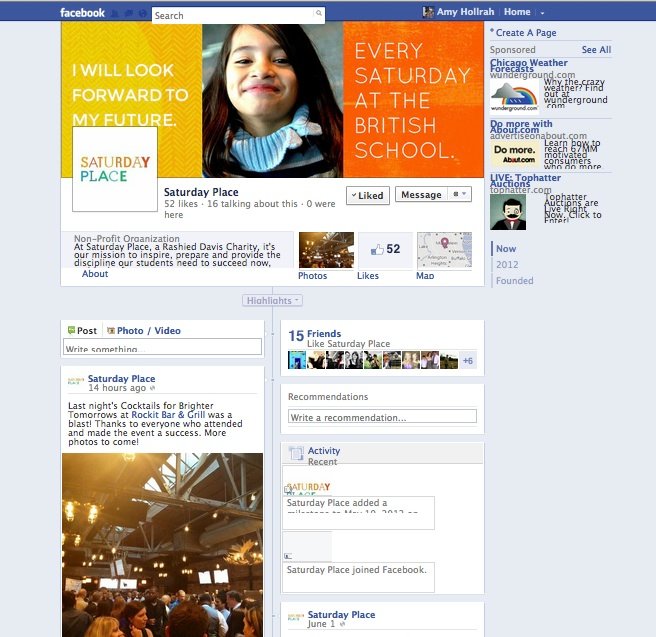This screenshot has height=637, width=656.
Task: Open the gear dropdown next to Message
Action: click(x=460, y=195)
